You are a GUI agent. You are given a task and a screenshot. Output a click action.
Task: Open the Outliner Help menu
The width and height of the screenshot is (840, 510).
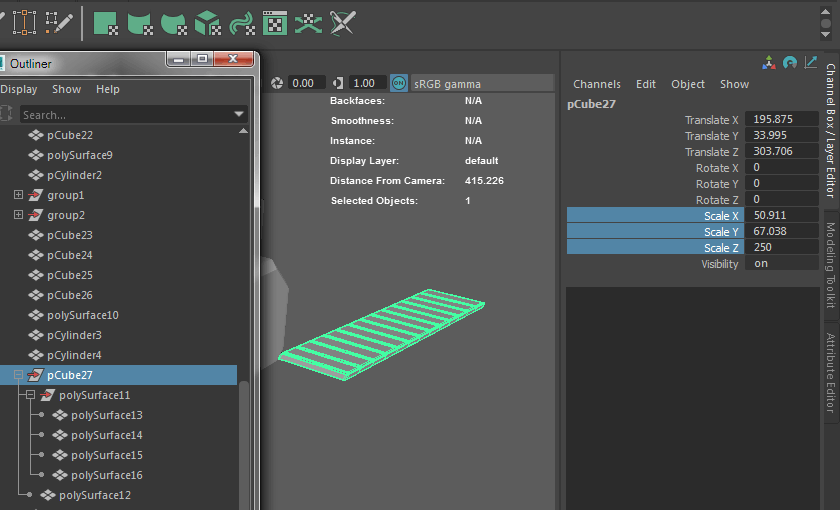[108, 89]
